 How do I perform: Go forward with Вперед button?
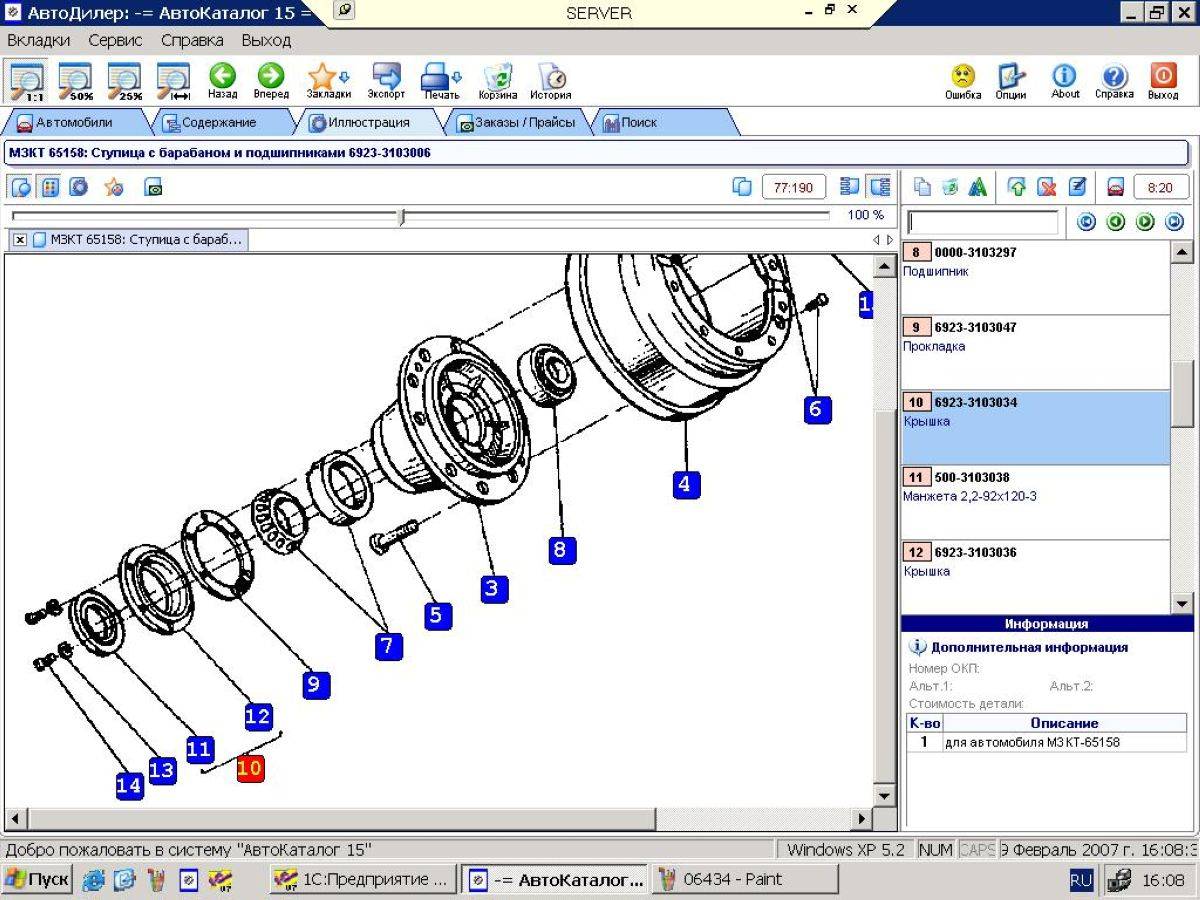tap(271, 81)
